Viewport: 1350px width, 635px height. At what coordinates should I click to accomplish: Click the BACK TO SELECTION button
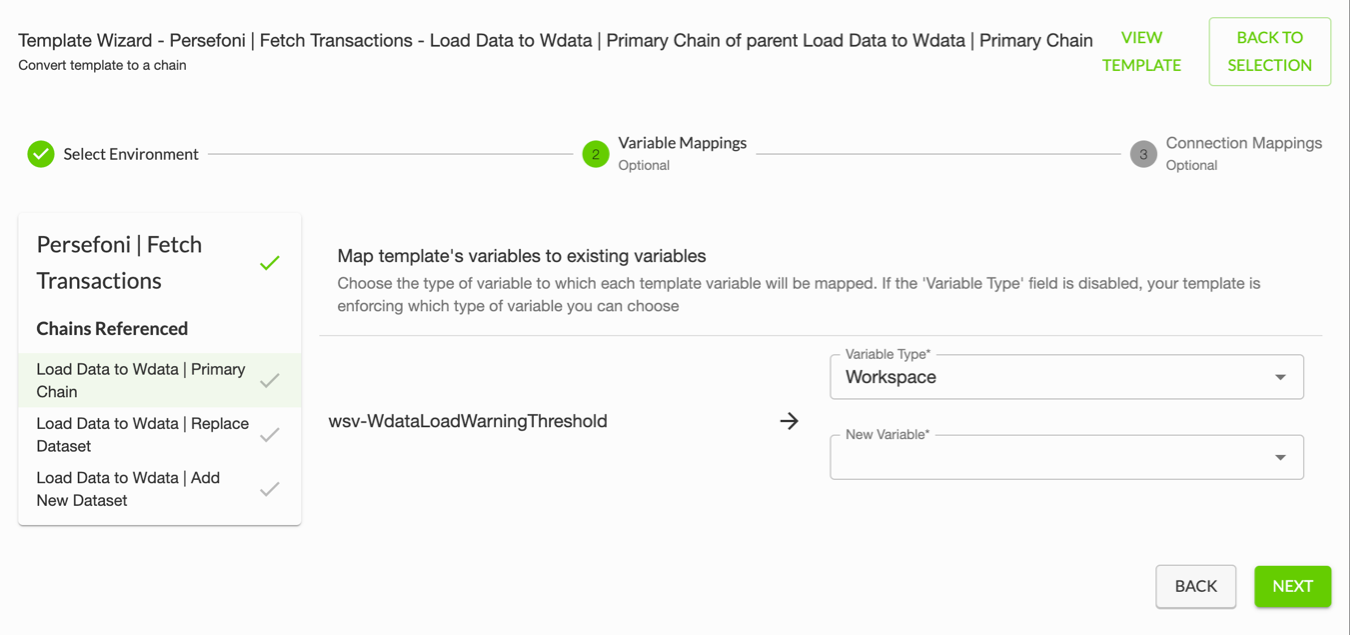click(x=1270, y=51)
